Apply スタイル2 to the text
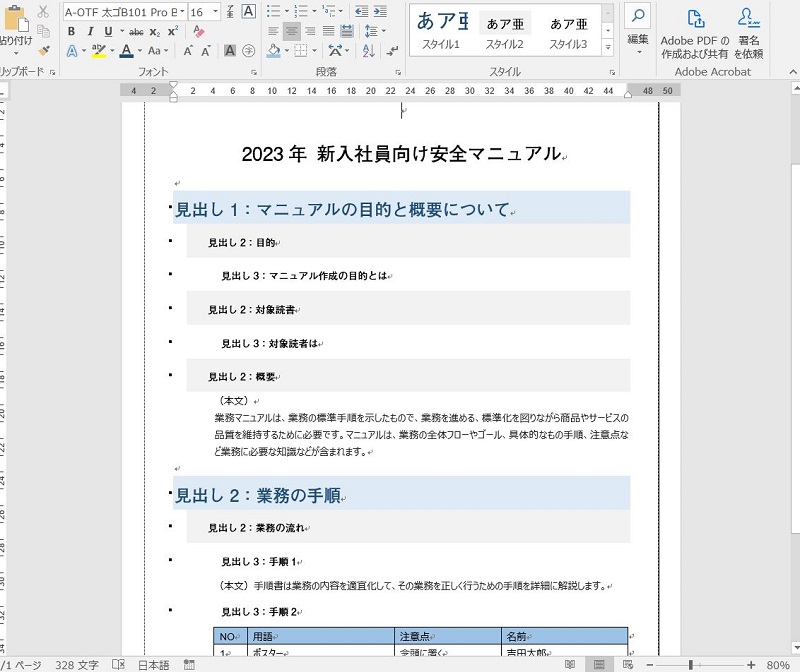Image resolution: width=800 pixels, height=672 pixels. 506,30
